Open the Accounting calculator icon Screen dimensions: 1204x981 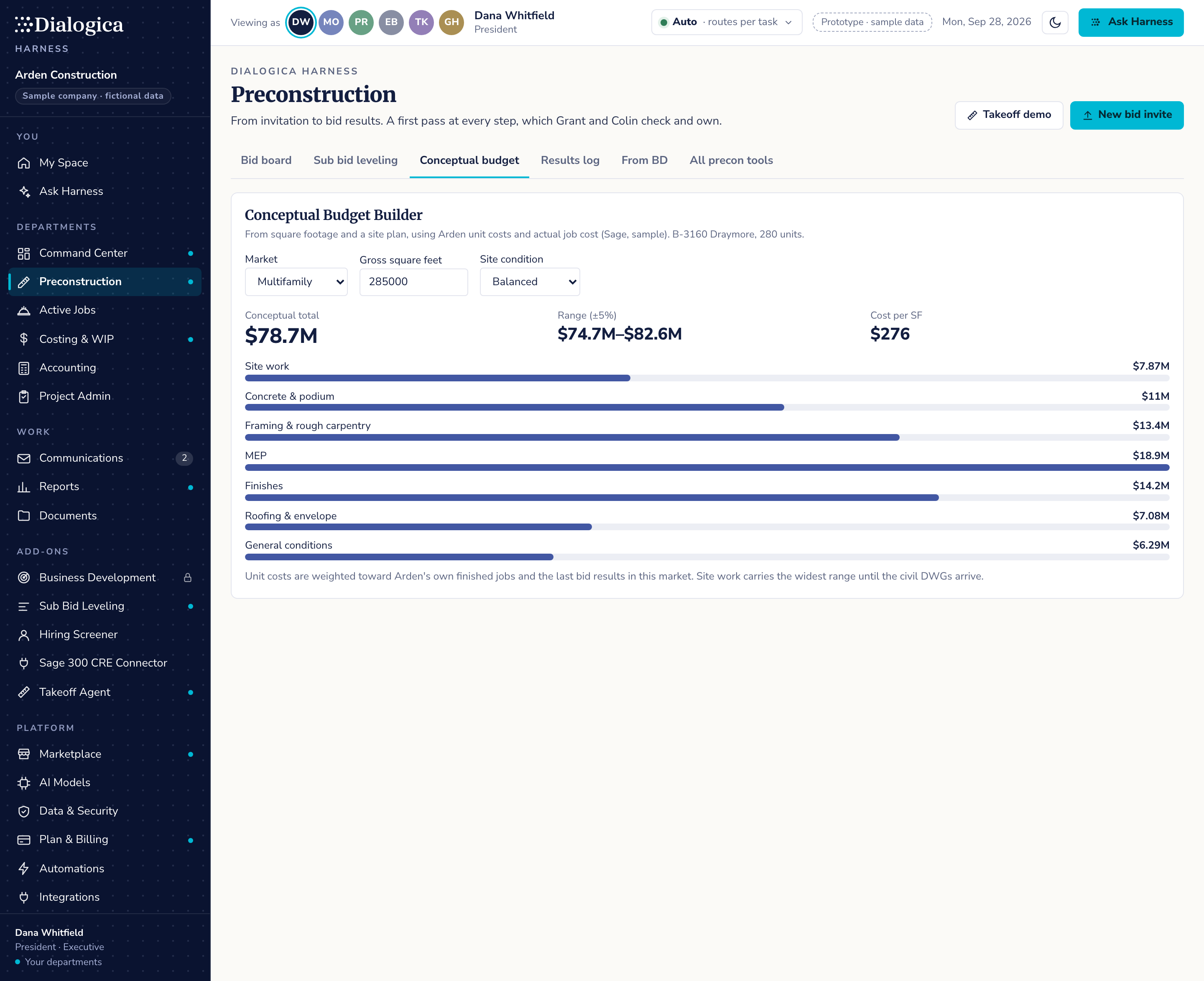(x=24, y=368)
